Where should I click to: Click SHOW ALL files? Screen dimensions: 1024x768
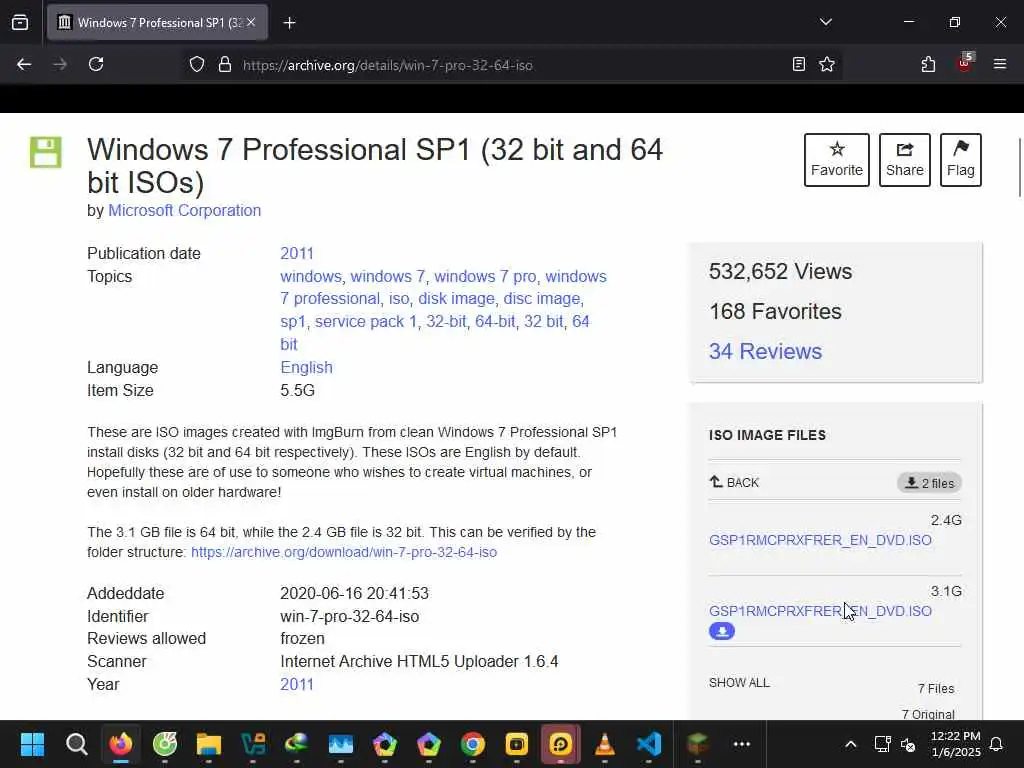(x=739, y=682)
